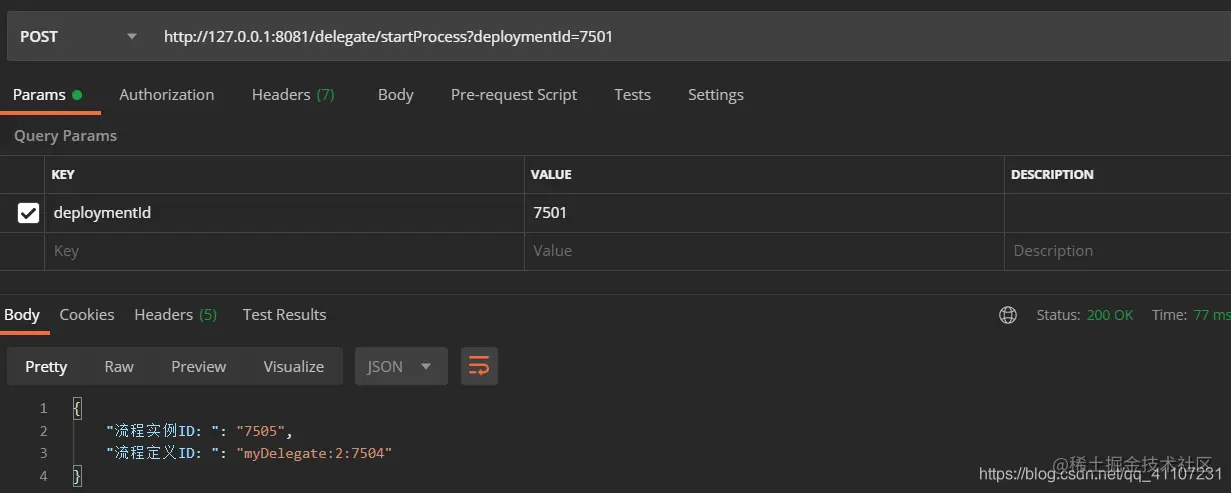
Task: Open the Pre-request Script tab
Action: [514, 94]
